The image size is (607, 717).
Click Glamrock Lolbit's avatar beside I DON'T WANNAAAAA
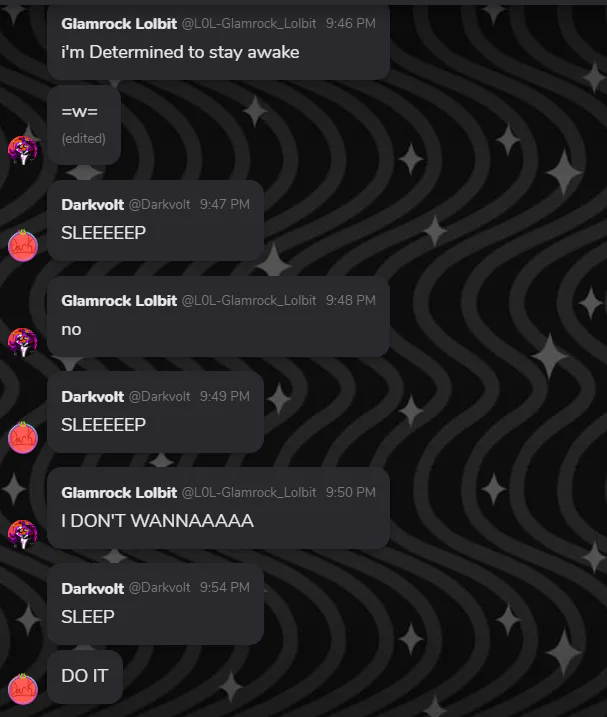pos(22,534)
